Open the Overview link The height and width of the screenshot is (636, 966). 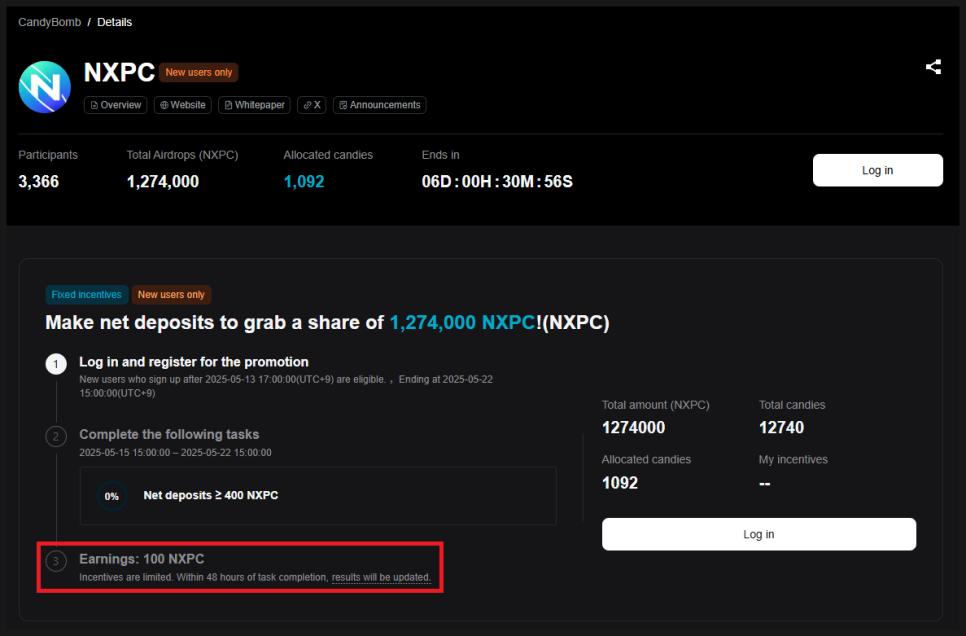tap(115, 105)
